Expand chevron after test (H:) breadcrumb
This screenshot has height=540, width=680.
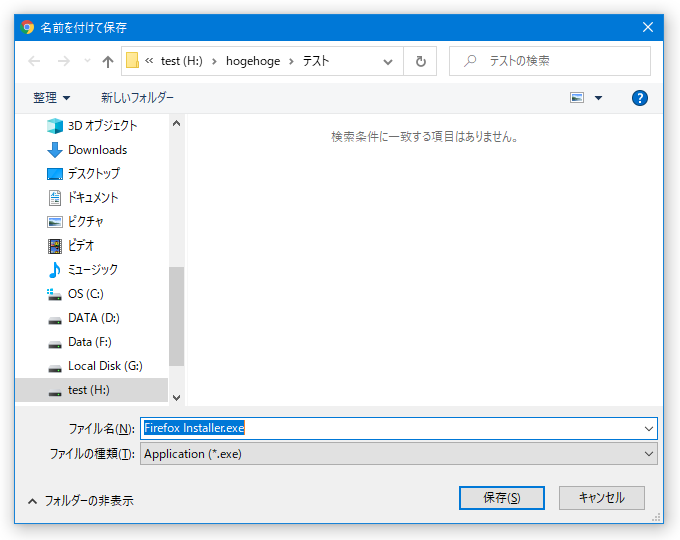coord(214,62)
